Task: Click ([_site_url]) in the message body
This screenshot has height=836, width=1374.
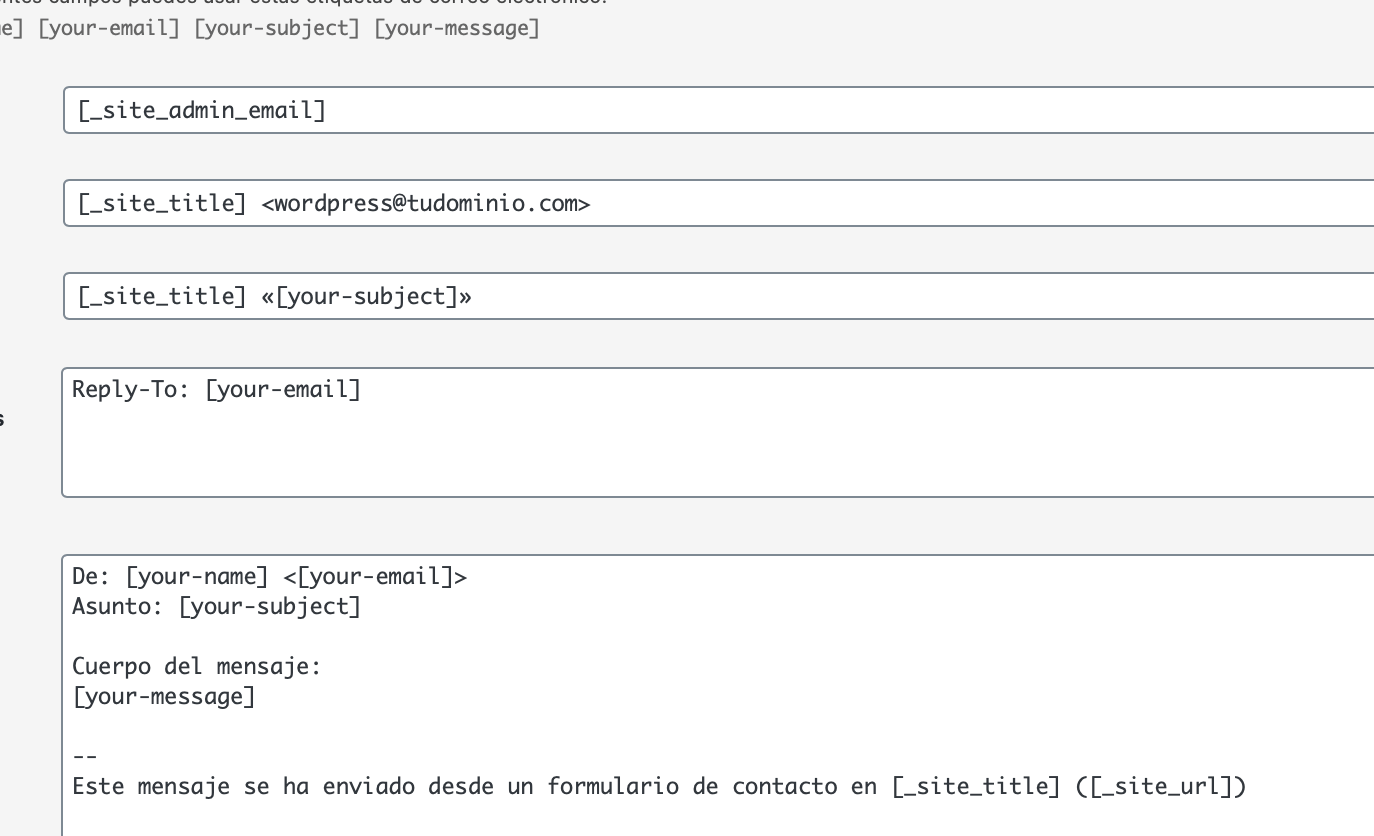Action: click(x=1161, y=787)
